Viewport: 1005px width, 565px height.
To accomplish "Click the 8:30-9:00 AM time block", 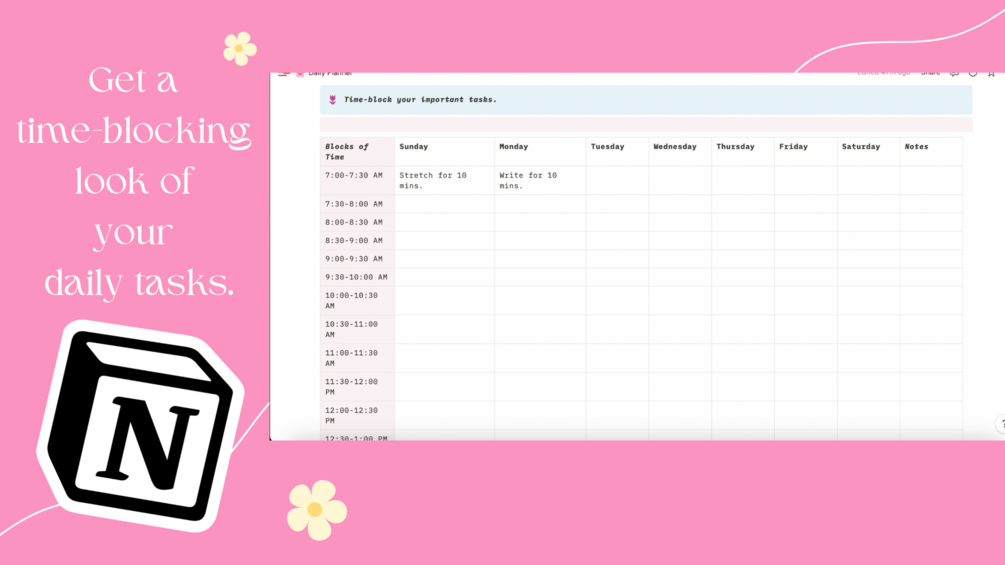I will click(358, 240).
